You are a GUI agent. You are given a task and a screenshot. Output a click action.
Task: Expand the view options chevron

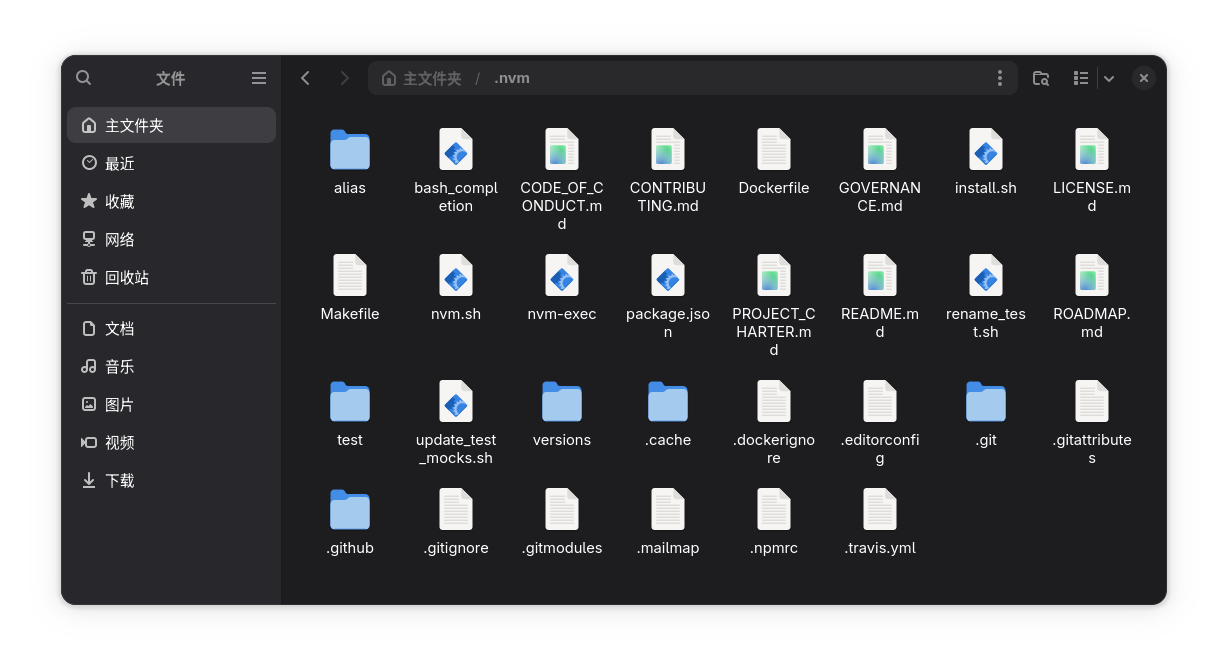(1109, 78)
